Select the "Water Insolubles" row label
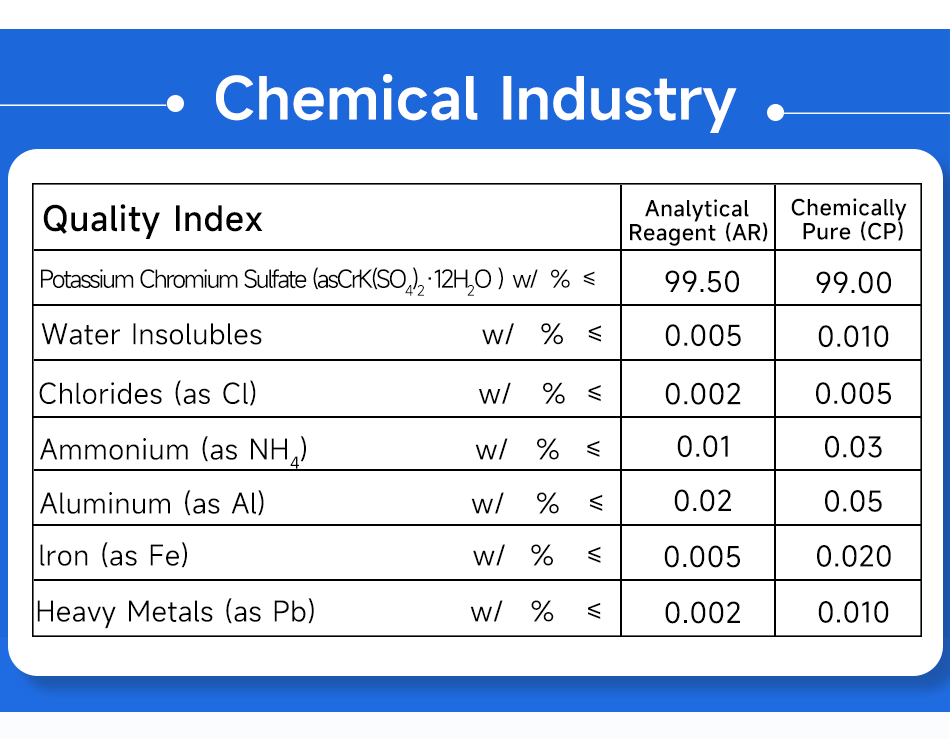The width and height of the screenshot is (950, 739). [x=152, y=334]
